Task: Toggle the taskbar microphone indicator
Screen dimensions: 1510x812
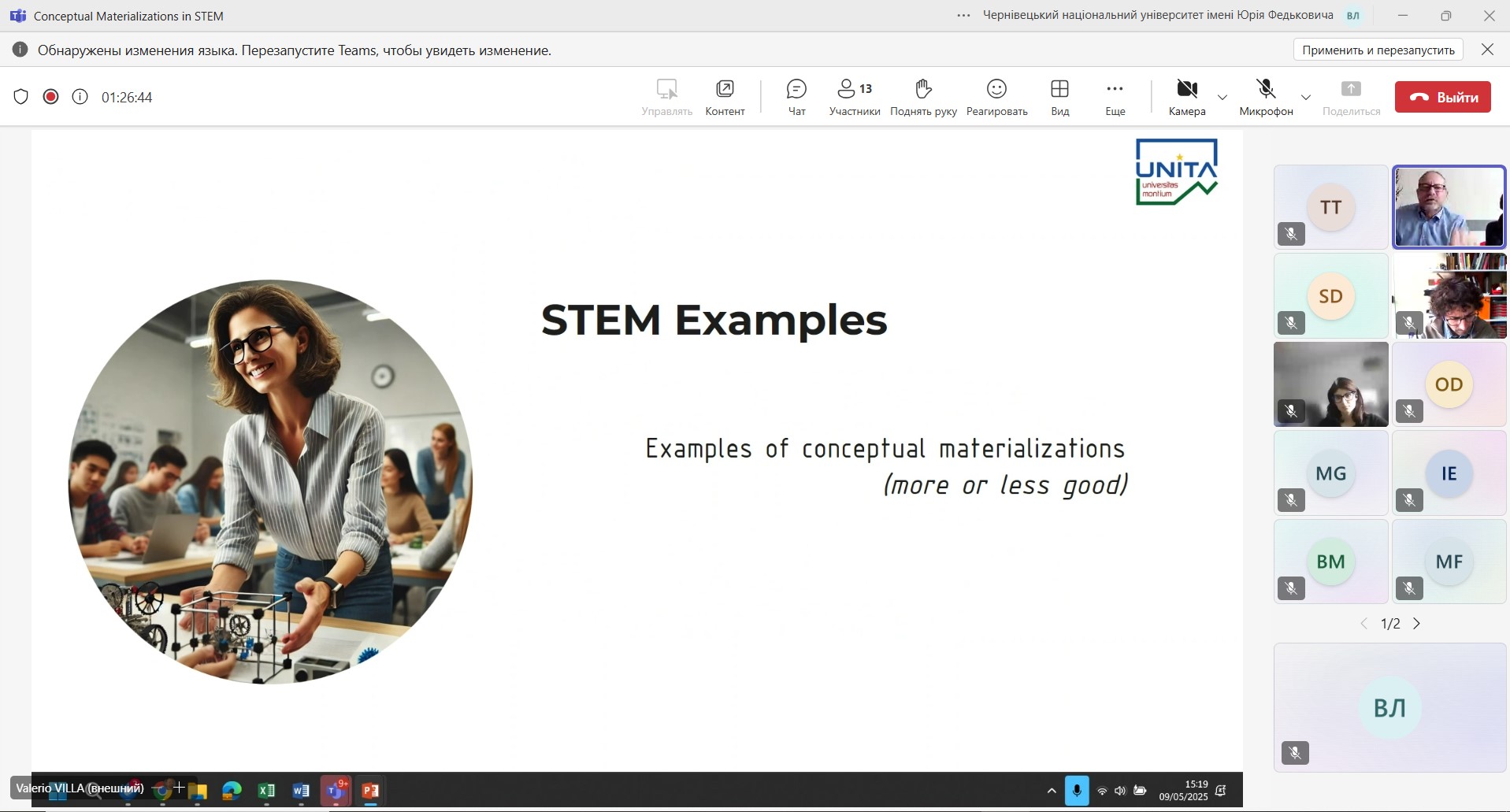Action: pos(1077,791)
